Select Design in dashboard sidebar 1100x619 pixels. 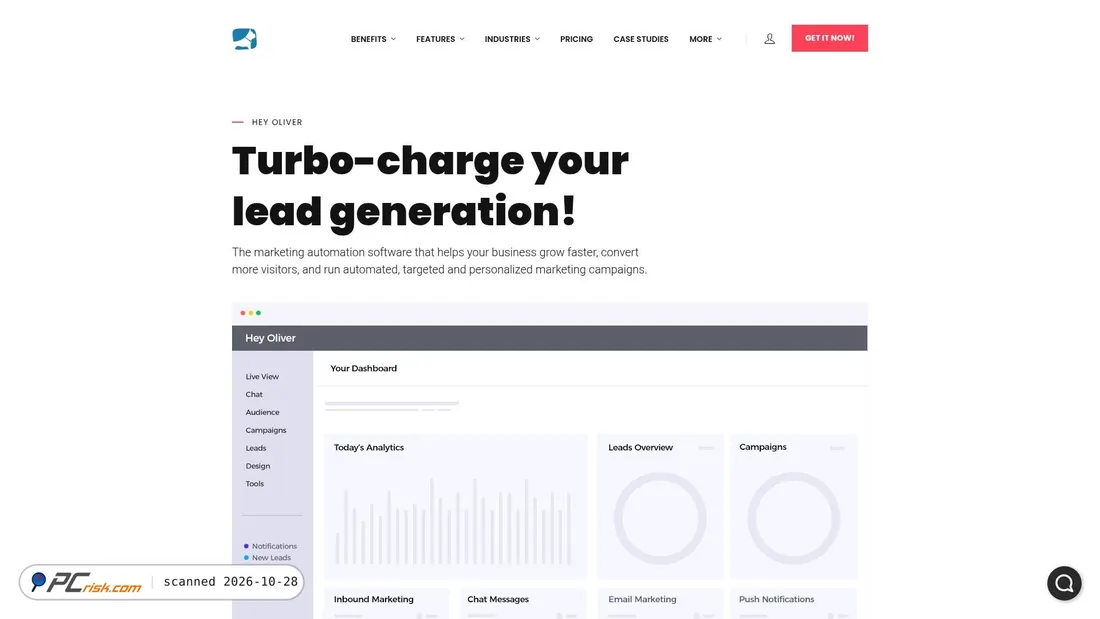(x=257, y=466)
